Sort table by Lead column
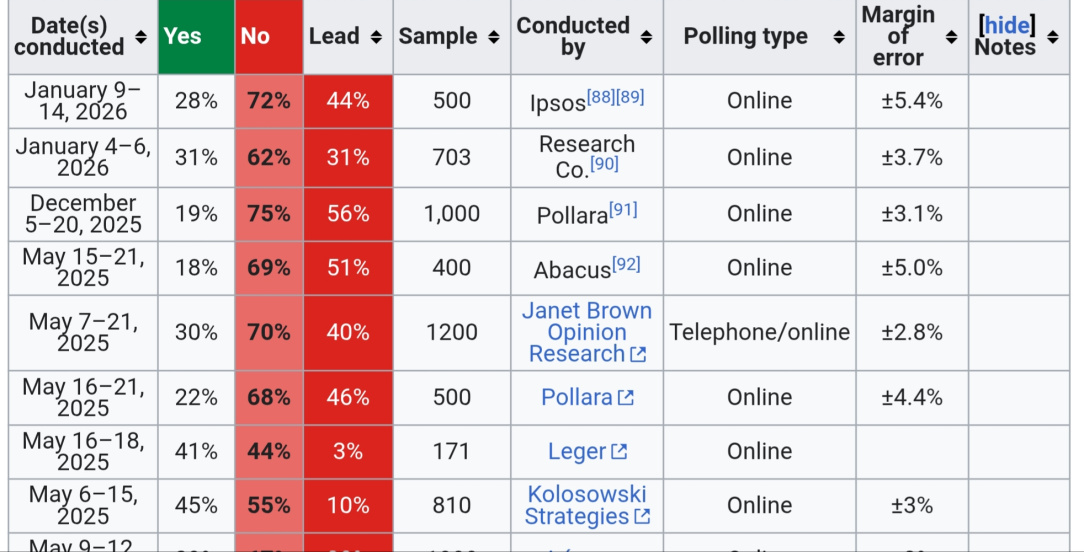The width and height of the screenshot is (1084, 552). [x=376, y=37]
